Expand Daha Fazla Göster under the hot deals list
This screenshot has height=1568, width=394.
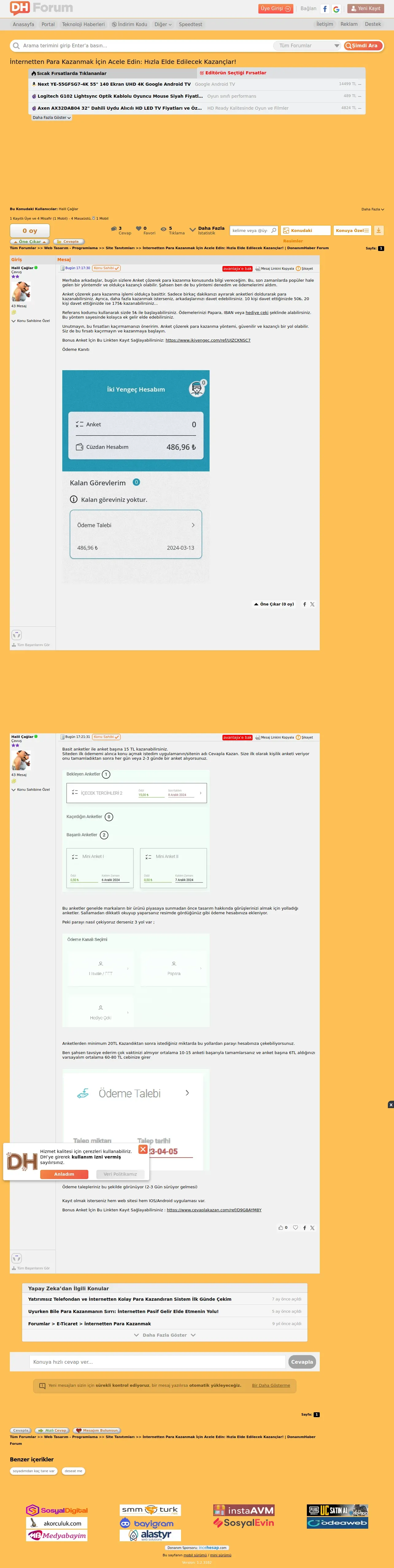click(52, 117)
